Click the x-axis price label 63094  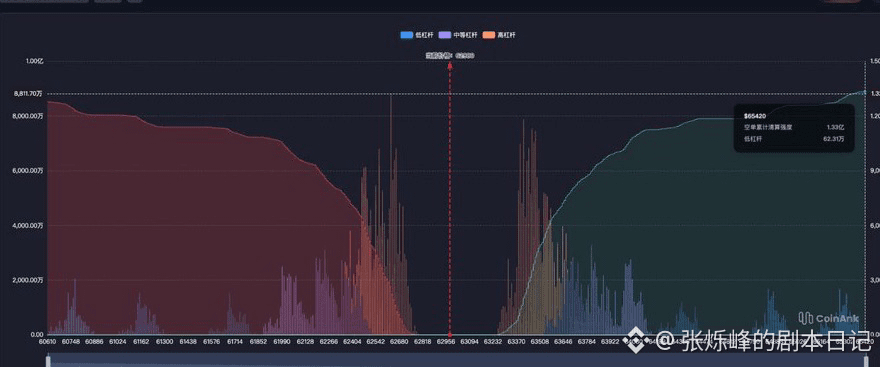470,342
